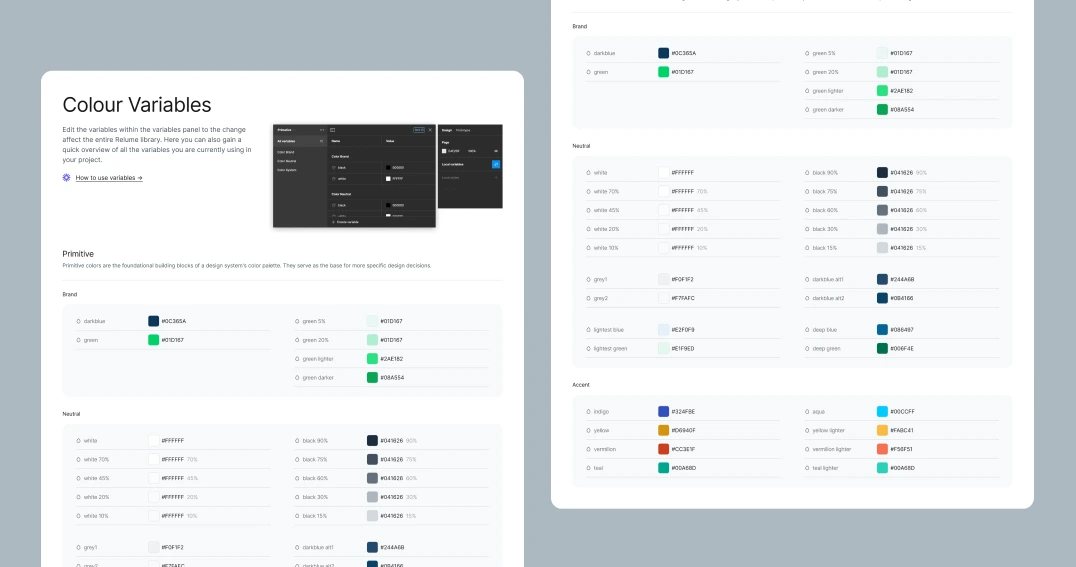Click the variable icon before deep blue
The image size is (1076, 567).
click(807, 329)
